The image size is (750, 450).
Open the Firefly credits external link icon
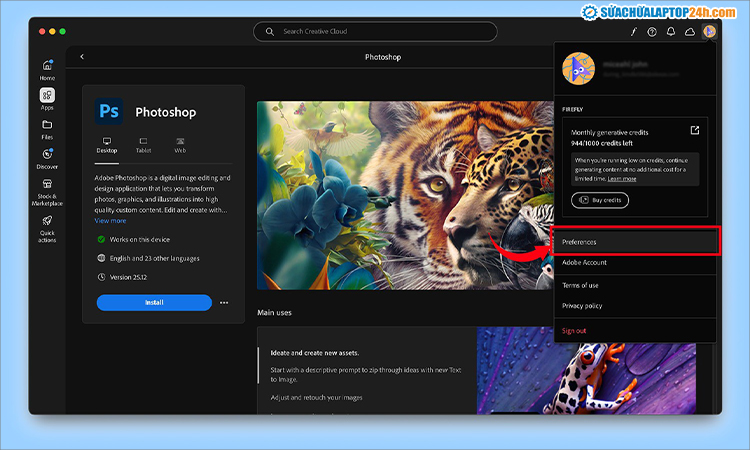(695, 130)
